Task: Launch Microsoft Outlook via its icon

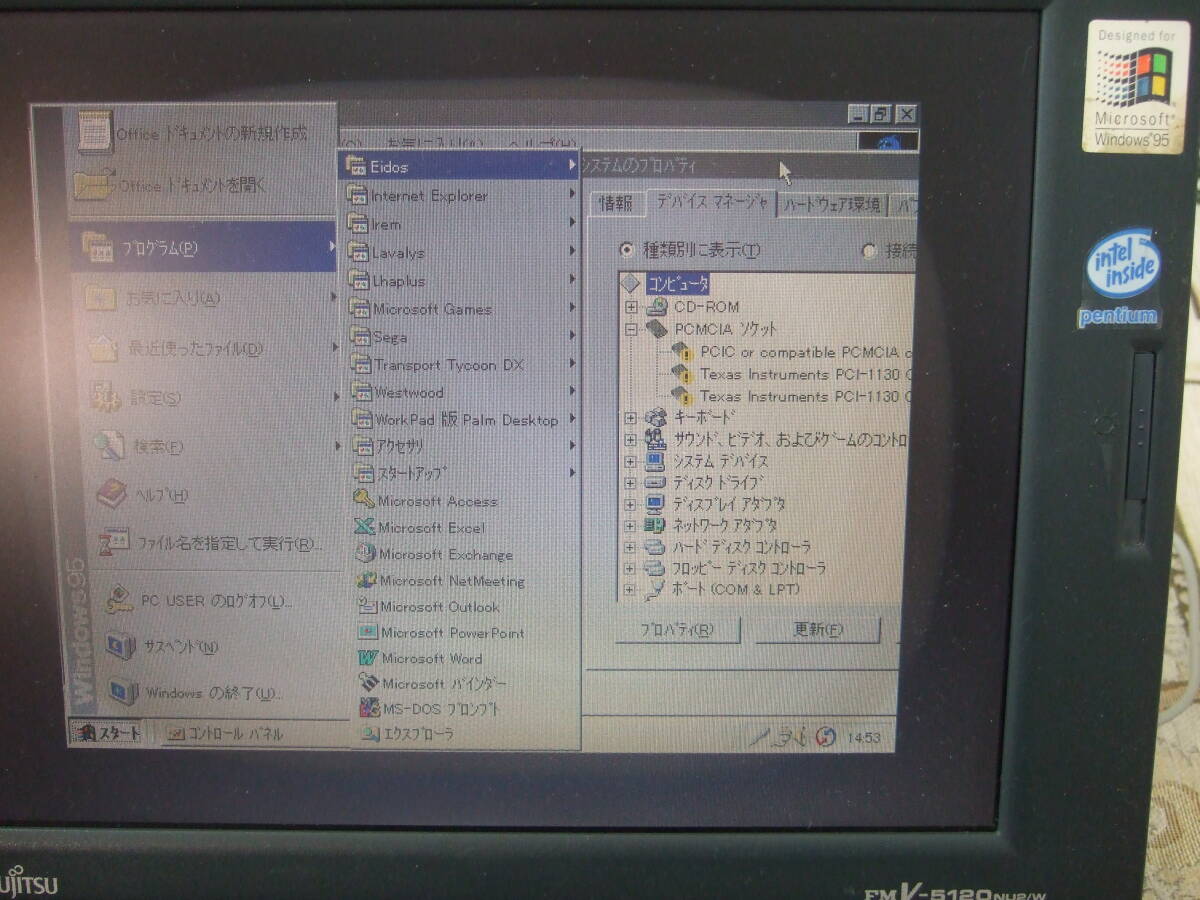Action: coord(367,606)
